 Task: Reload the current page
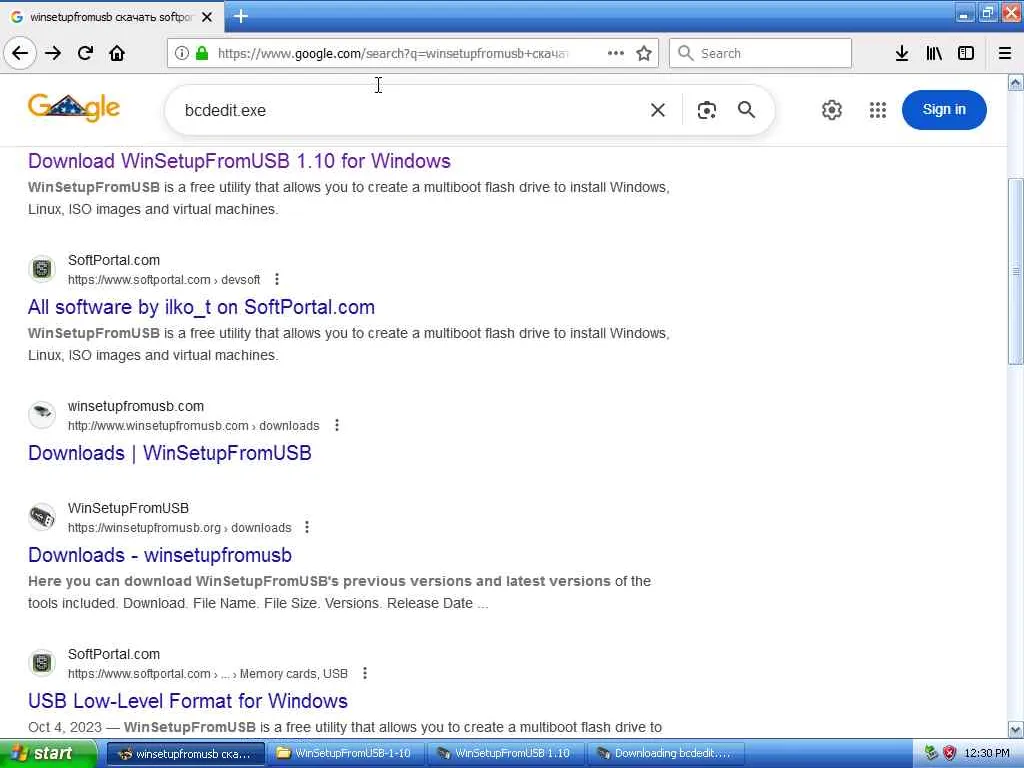(86, 53)
